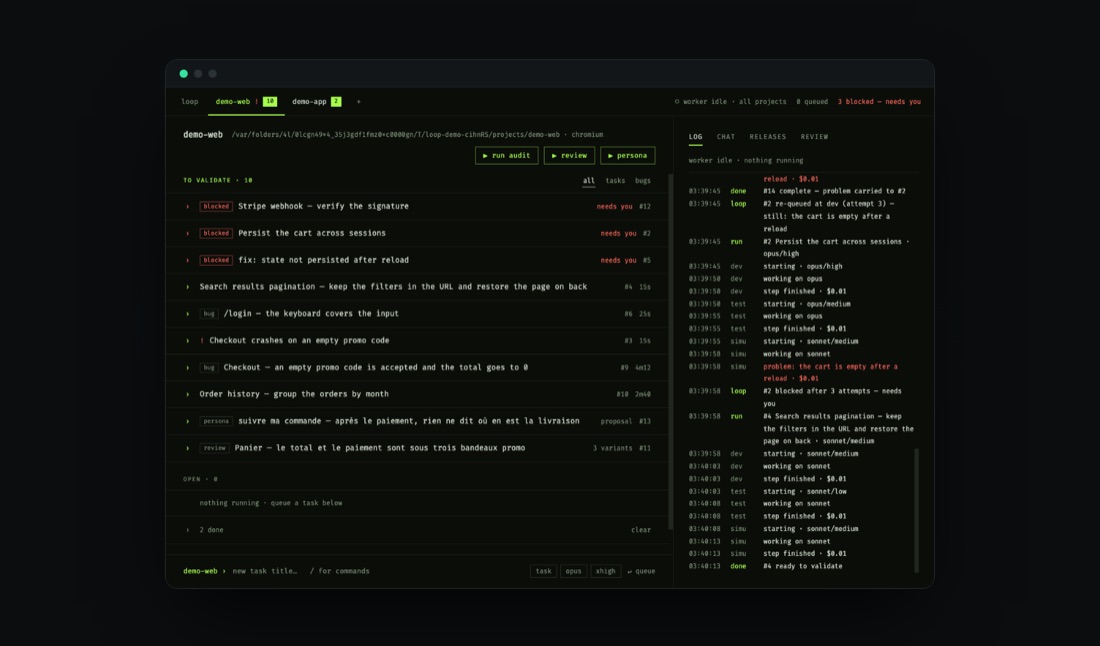Click the queue button in the input bar

[641, 572]
